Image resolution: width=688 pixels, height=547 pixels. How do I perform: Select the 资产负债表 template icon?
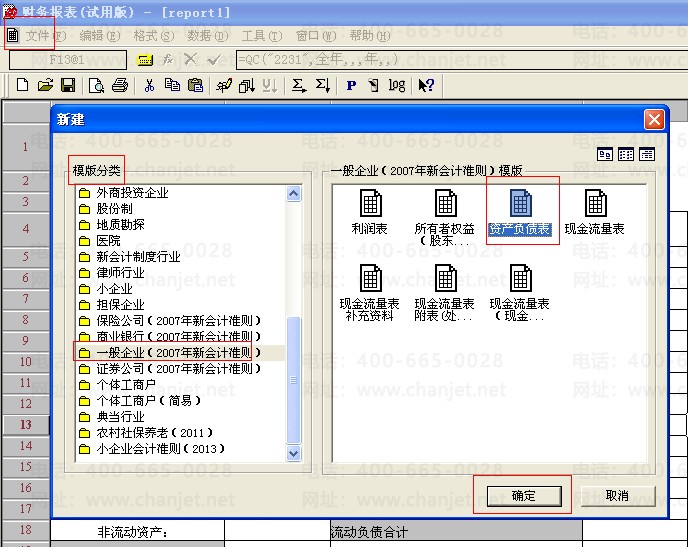click(x=520, y=211)
